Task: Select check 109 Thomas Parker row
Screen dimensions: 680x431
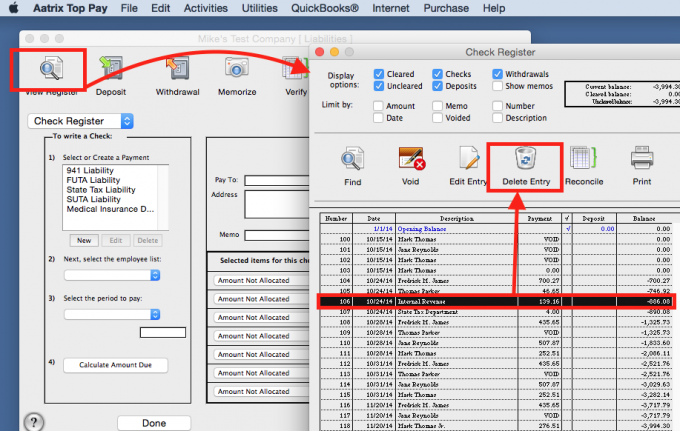Action: tap(496, 333)
